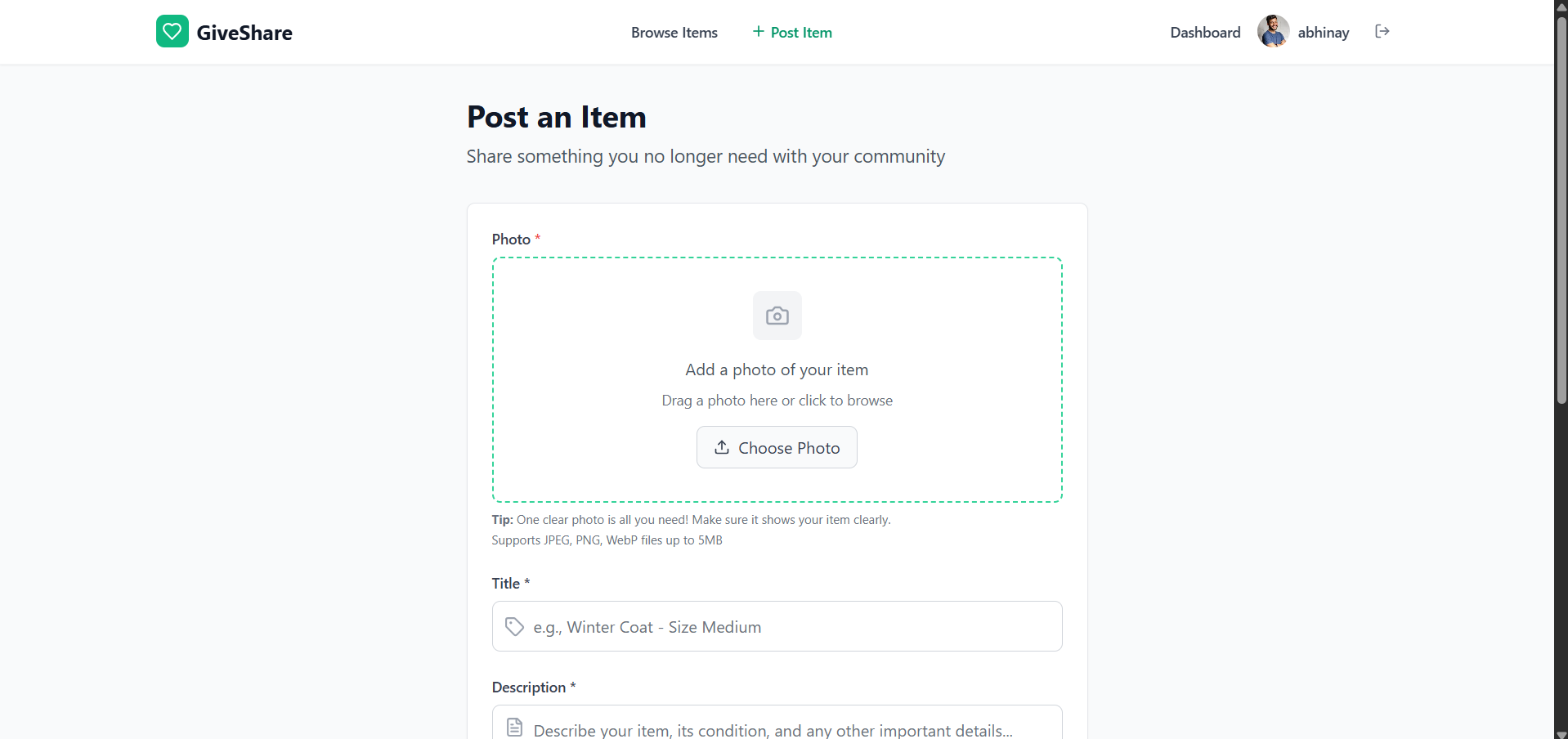Click the plus icon beside Post Item
This screenshot has height=739, width=1568.
[758, 32]
